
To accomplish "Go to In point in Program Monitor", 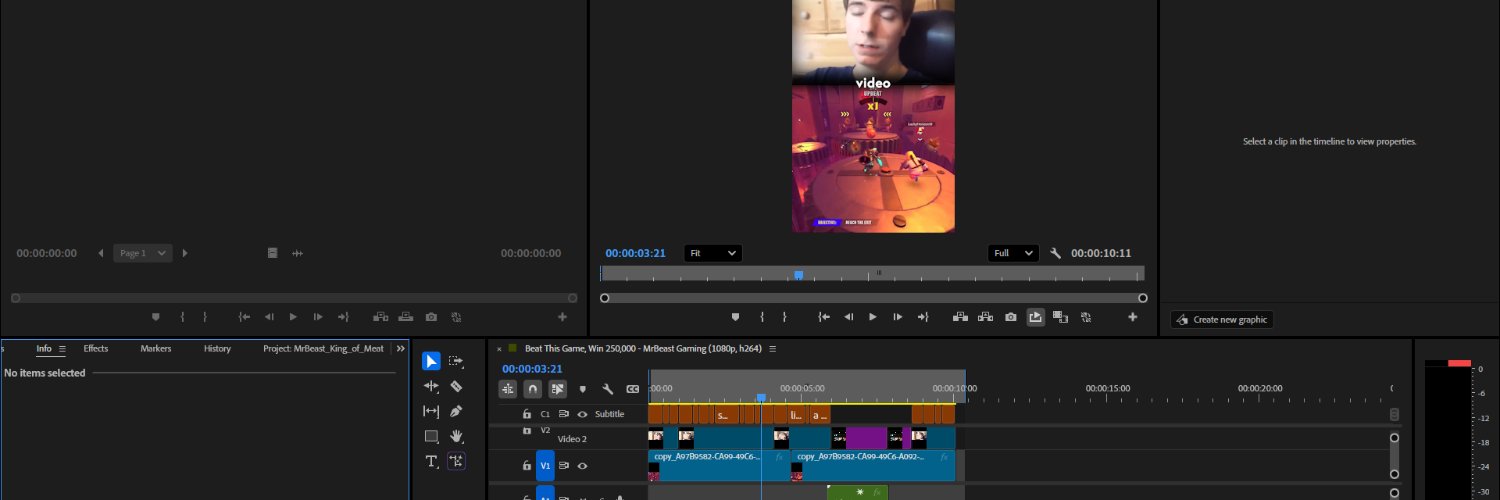I will [x=824, y=317].
